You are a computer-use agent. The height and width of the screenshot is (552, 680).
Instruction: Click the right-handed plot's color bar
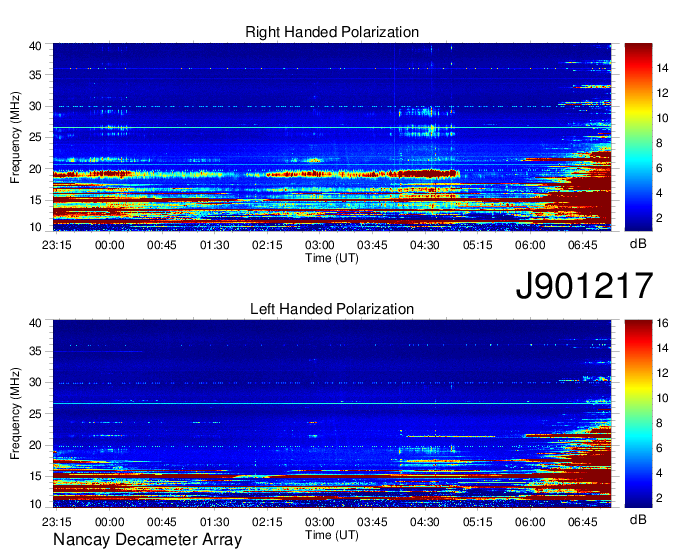(x=638, y=137)
